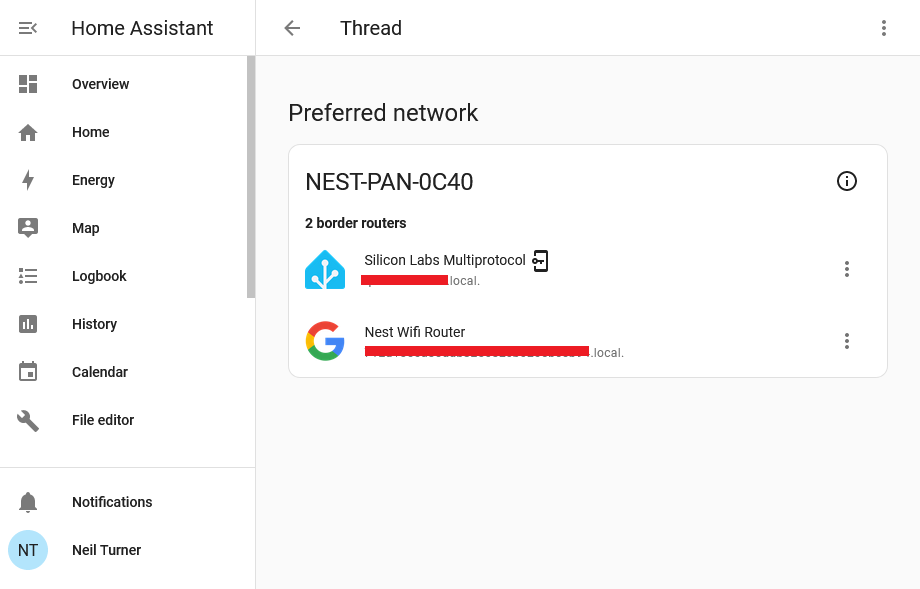Open Silicon Labs Multiprotocol options menu

point(847,269)
